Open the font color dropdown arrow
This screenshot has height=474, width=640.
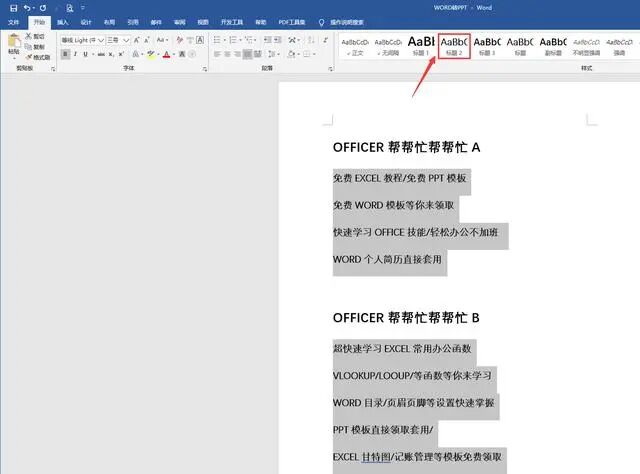(174, 54)
